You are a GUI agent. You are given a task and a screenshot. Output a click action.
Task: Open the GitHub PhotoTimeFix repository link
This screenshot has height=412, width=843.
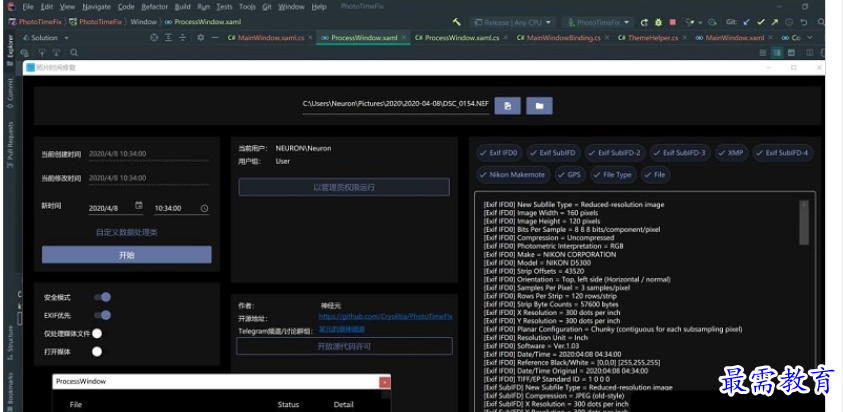point(385,317)
